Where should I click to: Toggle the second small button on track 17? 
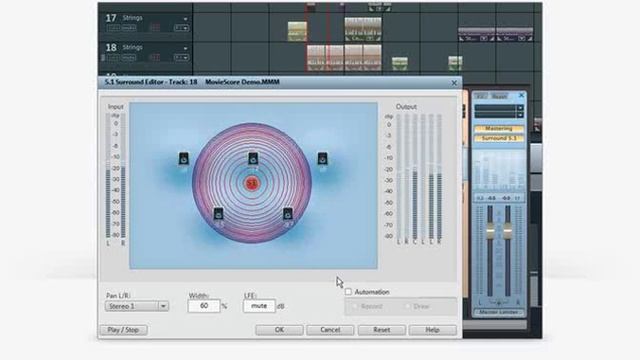point(129,28)
